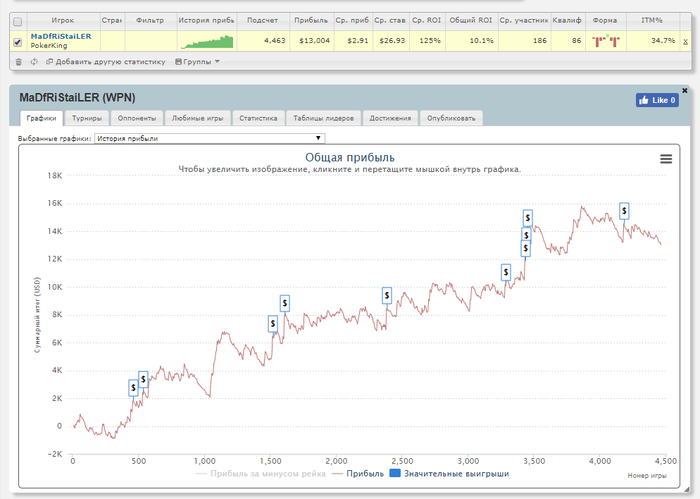This screenshot has height=499, width=700.
Task: Switch to the Турниры tab
Action: 87,118
